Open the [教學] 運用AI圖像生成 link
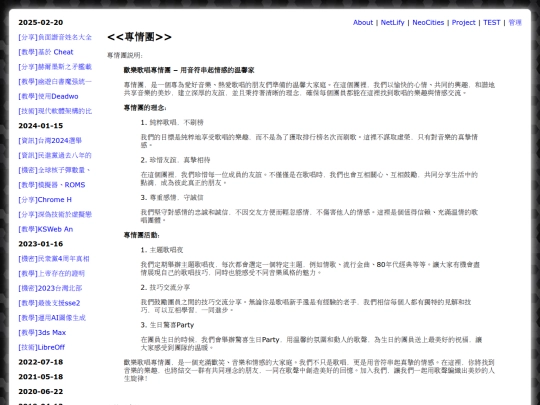 point(52,318)
